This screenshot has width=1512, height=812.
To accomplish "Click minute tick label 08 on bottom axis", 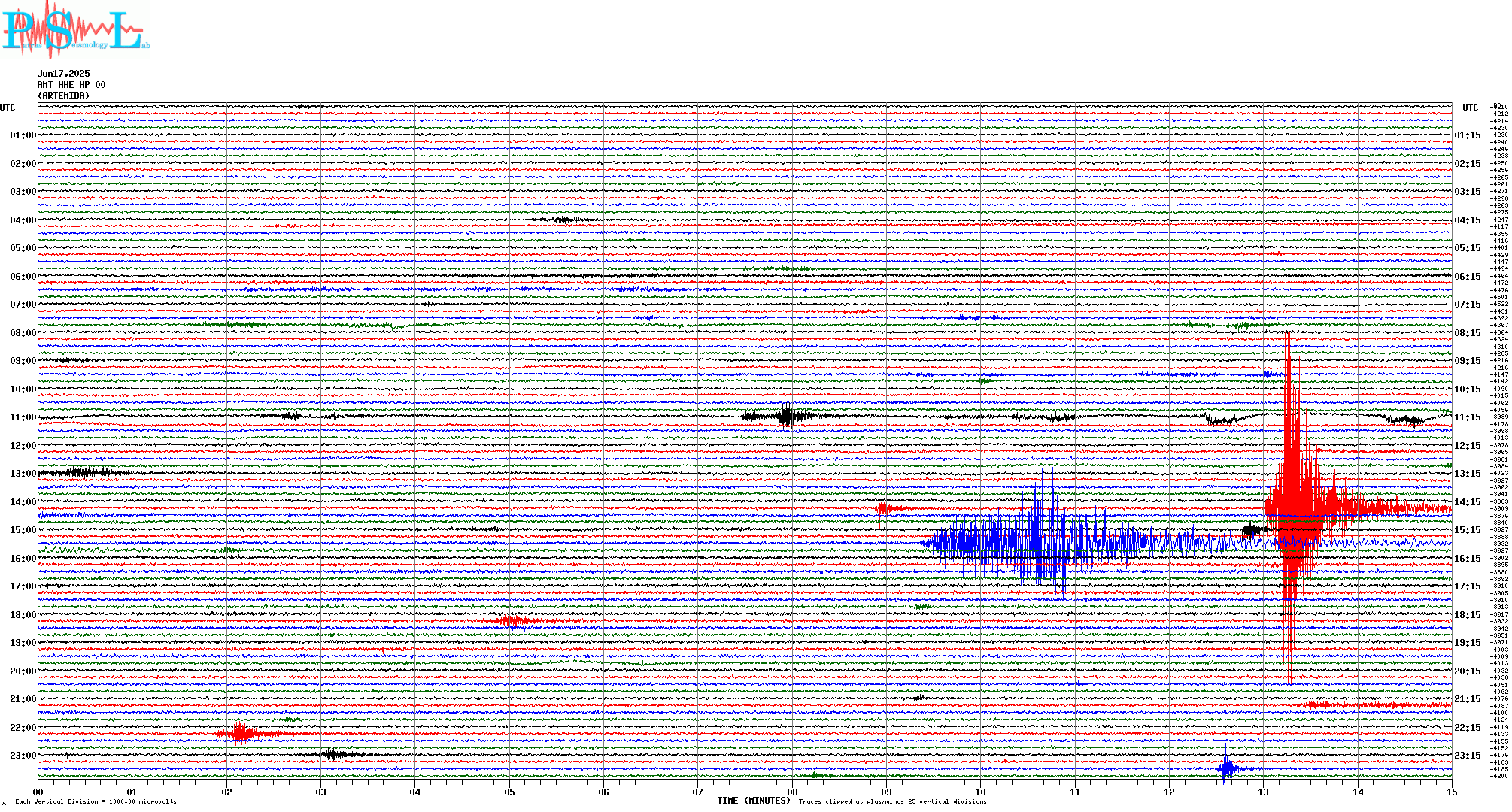I will pos(792,792).
